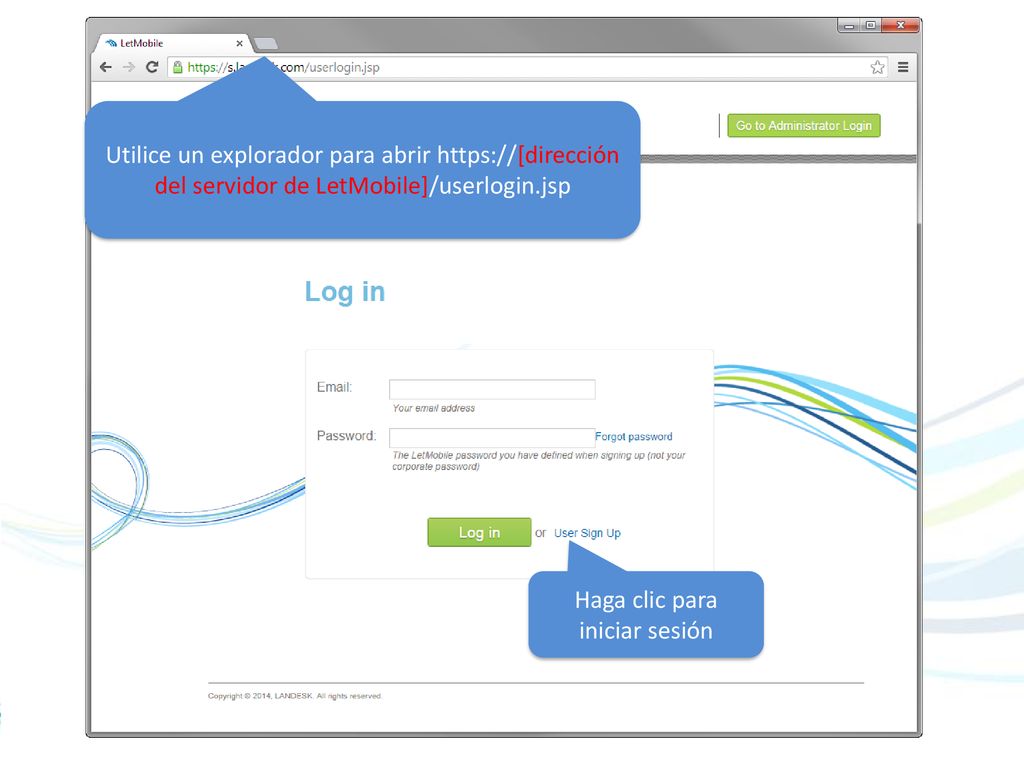
Task: Minimize the browser window
Action: (x=849, y=25)
